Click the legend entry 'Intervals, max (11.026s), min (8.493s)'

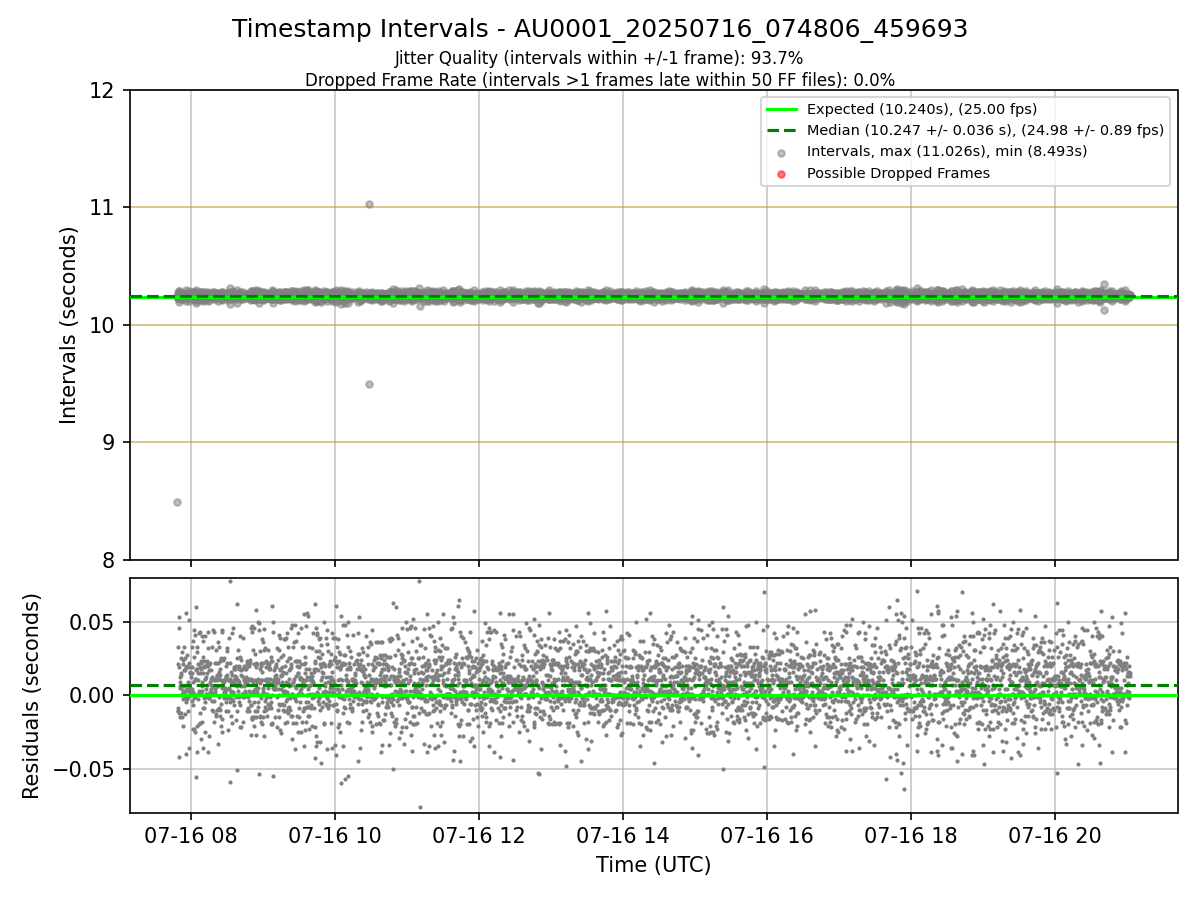[x=947, y=152]
